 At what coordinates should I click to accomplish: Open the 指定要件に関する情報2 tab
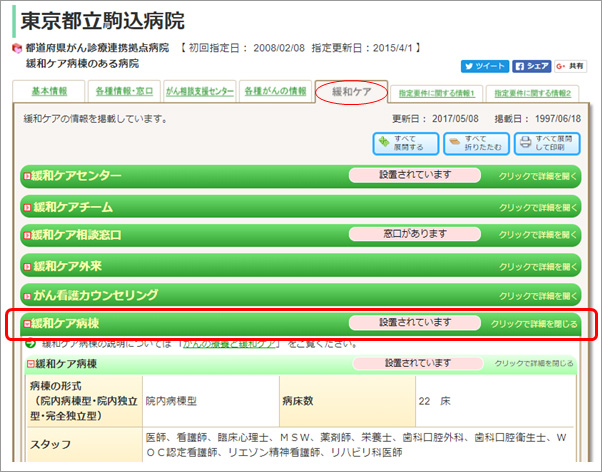pyautogui.click(x=533, y=93)
